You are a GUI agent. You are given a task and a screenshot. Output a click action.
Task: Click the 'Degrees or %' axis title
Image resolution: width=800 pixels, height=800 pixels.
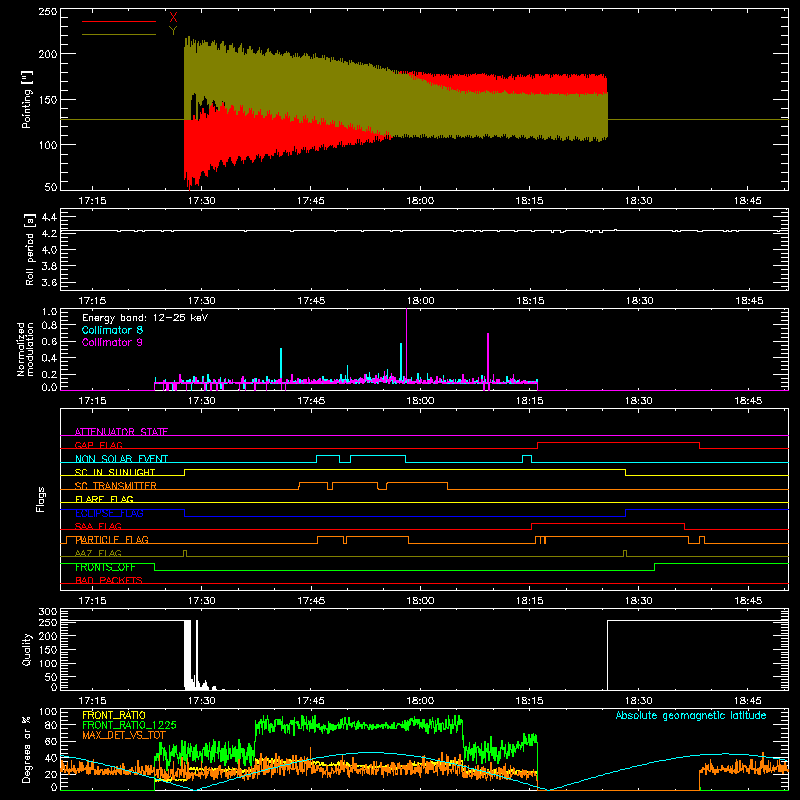[x=27, y=749]
